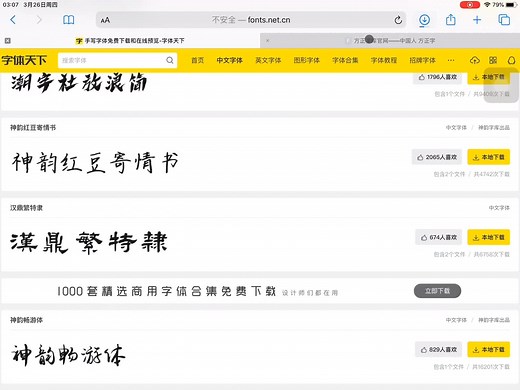
Task: Open the 汉鼎繁特隶 title link
Action: point(26,208)
